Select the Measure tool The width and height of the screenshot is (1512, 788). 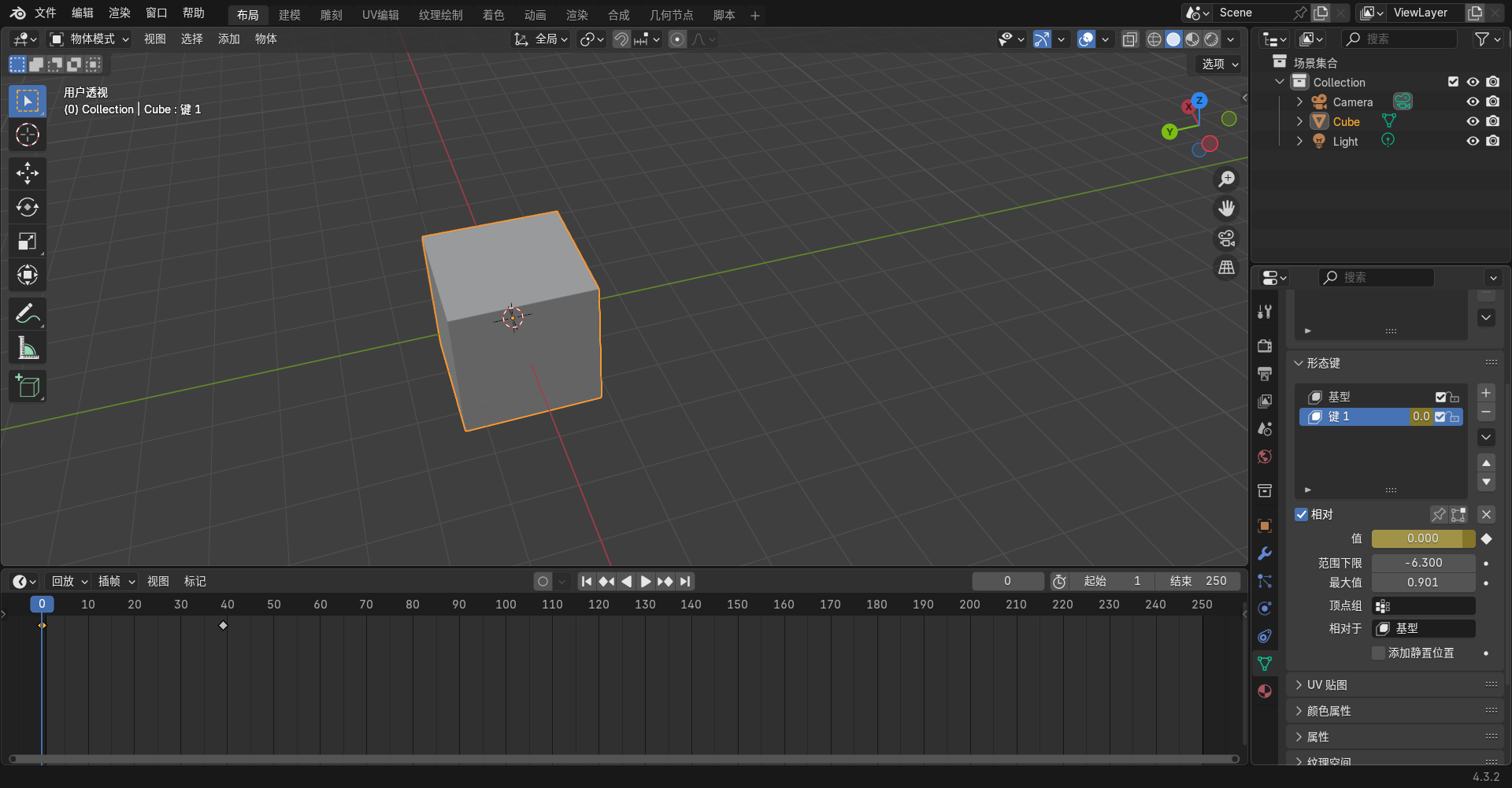click(28, 348)
